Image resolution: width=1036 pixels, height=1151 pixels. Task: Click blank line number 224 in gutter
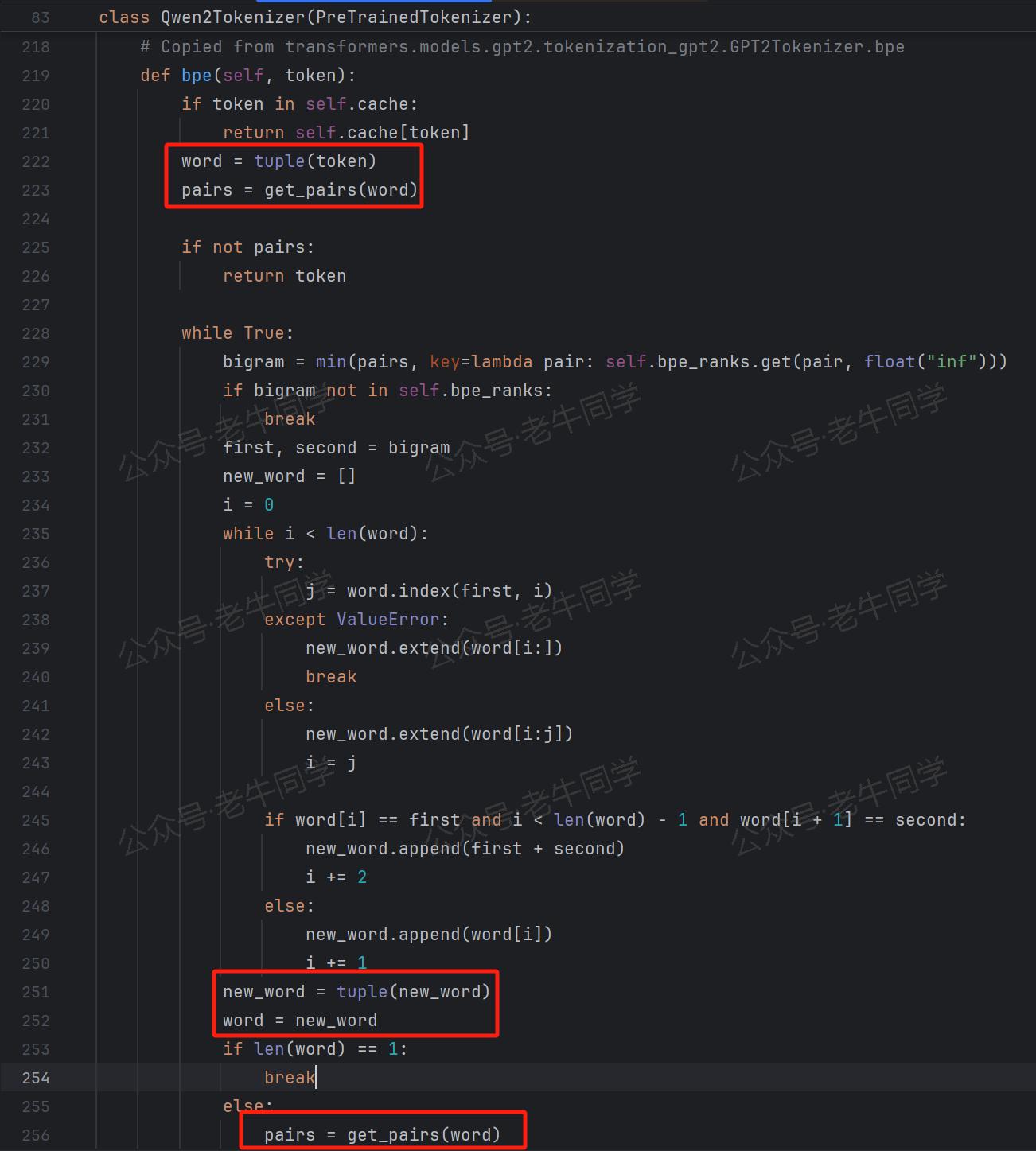tap(36, 219)
